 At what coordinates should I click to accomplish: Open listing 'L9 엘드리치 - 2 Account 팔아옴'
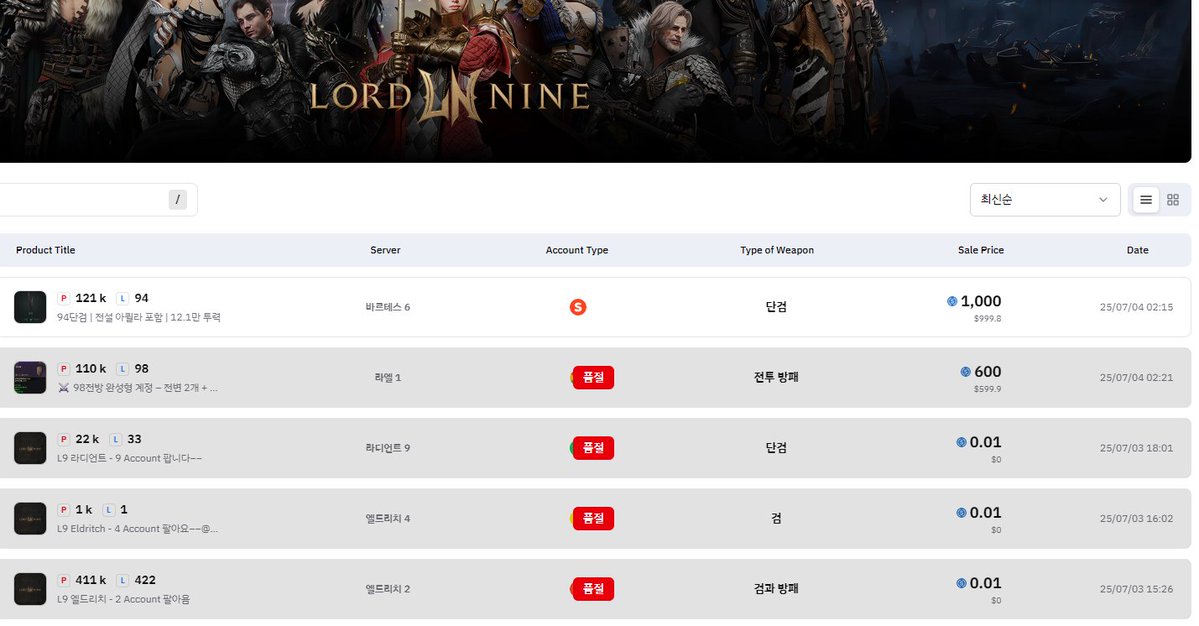123,599
